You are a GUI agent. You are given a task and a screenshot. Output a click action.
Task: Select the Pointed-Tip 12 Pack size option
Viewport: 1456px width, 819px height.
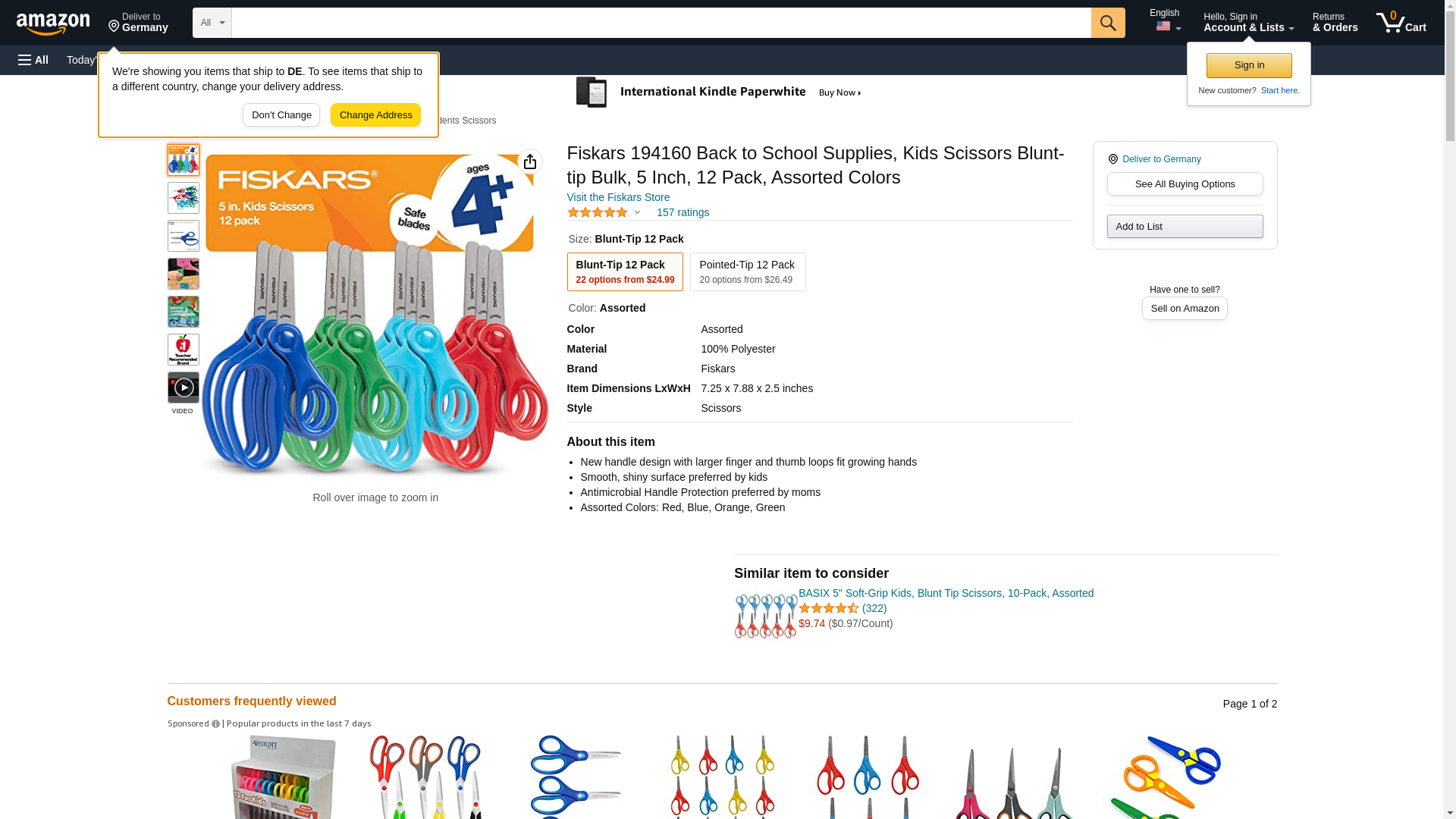point(747,271)
